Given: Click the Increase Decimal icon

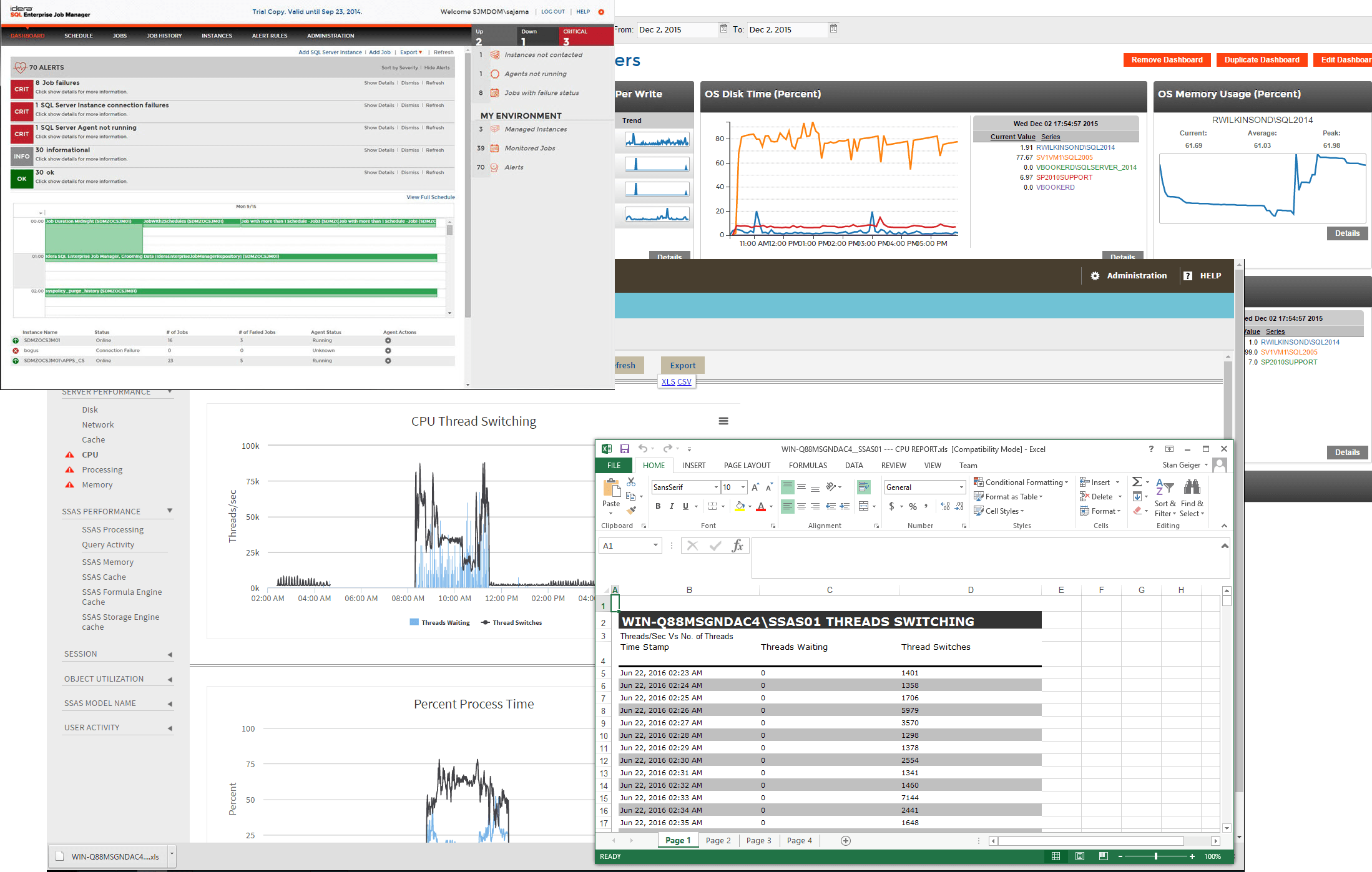Looking at the screenshot, I should pyautogui.click(x=945, y=506).
